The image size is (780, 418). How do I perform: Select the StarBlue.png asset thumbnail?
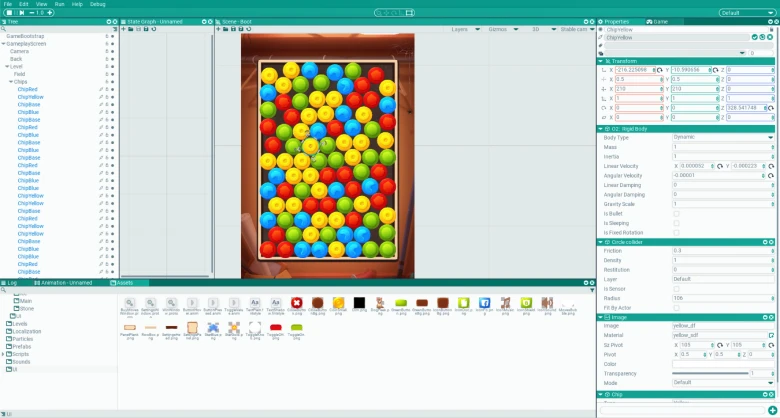click(x=213, y=327)
